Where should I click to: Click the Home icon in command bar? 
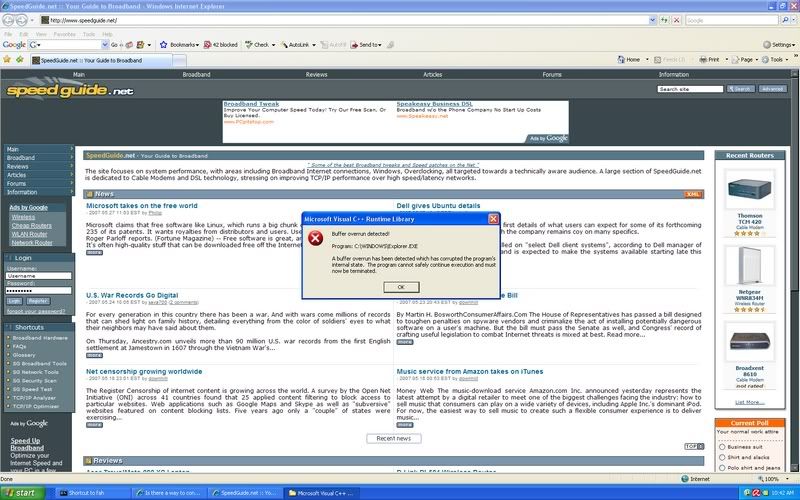pyautogui.click(x=621, y=60)
